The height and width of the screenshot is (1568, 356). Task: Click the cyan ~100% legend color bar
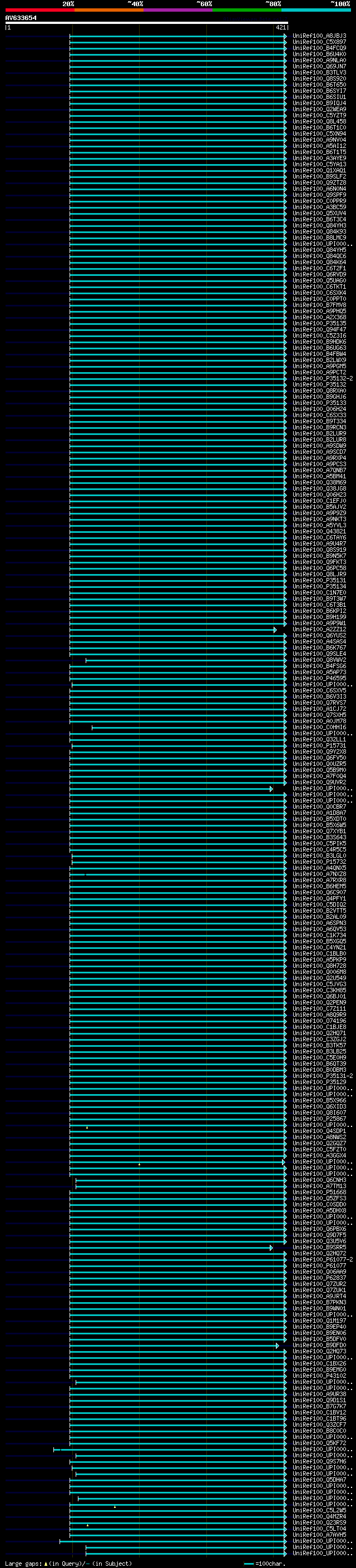click(317, 11)
